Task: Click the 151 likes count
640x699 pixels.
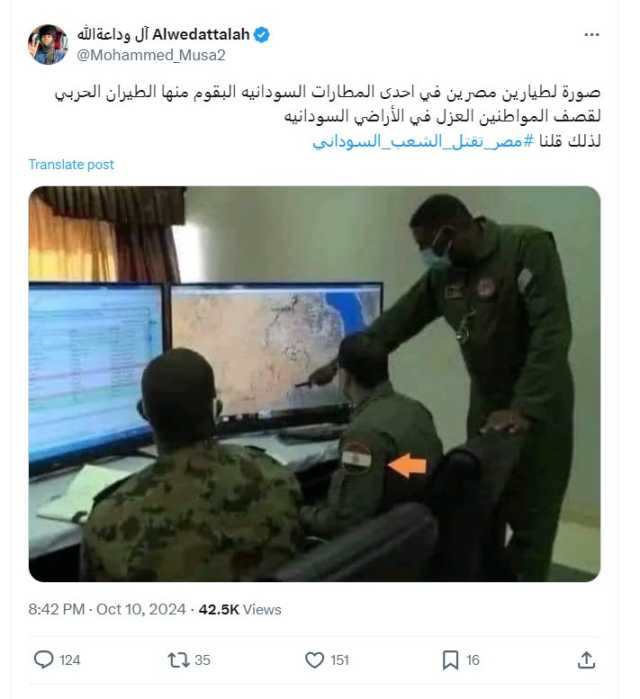Action: coord(340,660)
